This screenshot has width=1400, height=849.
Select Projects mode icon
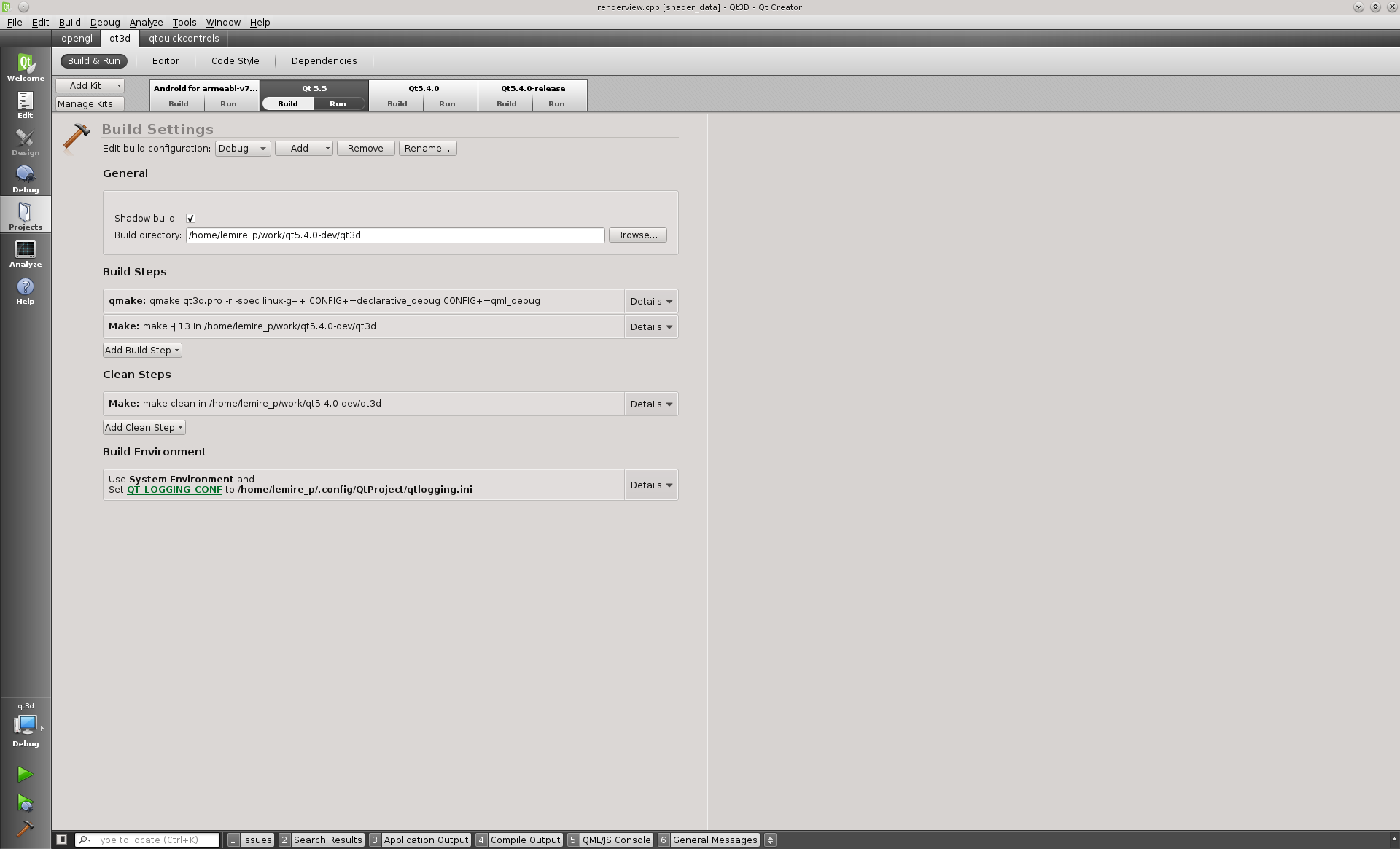[x=26, y=216]
